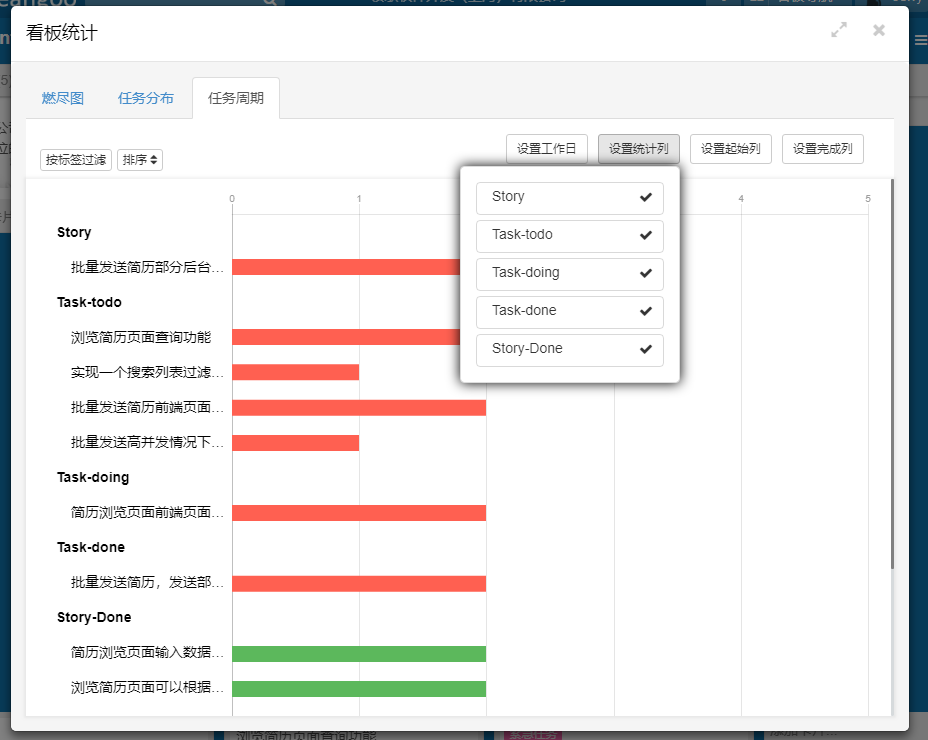928x740 pixels.
Task: Collapse the 设置统计列 dropdown
Action: (x=639, y=149)
